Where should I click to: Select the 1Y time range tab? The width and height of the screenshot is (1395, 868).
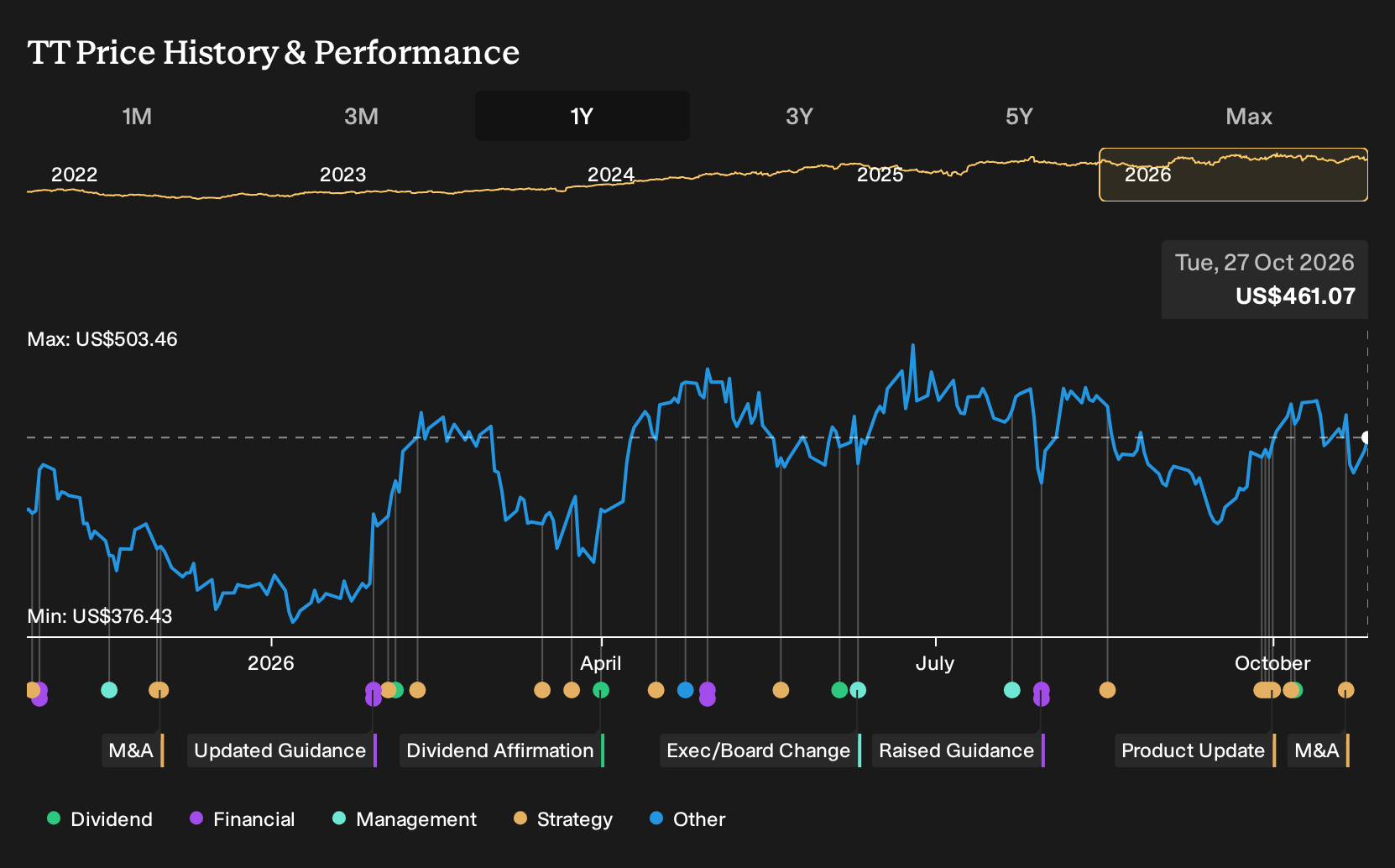(583, 116)
